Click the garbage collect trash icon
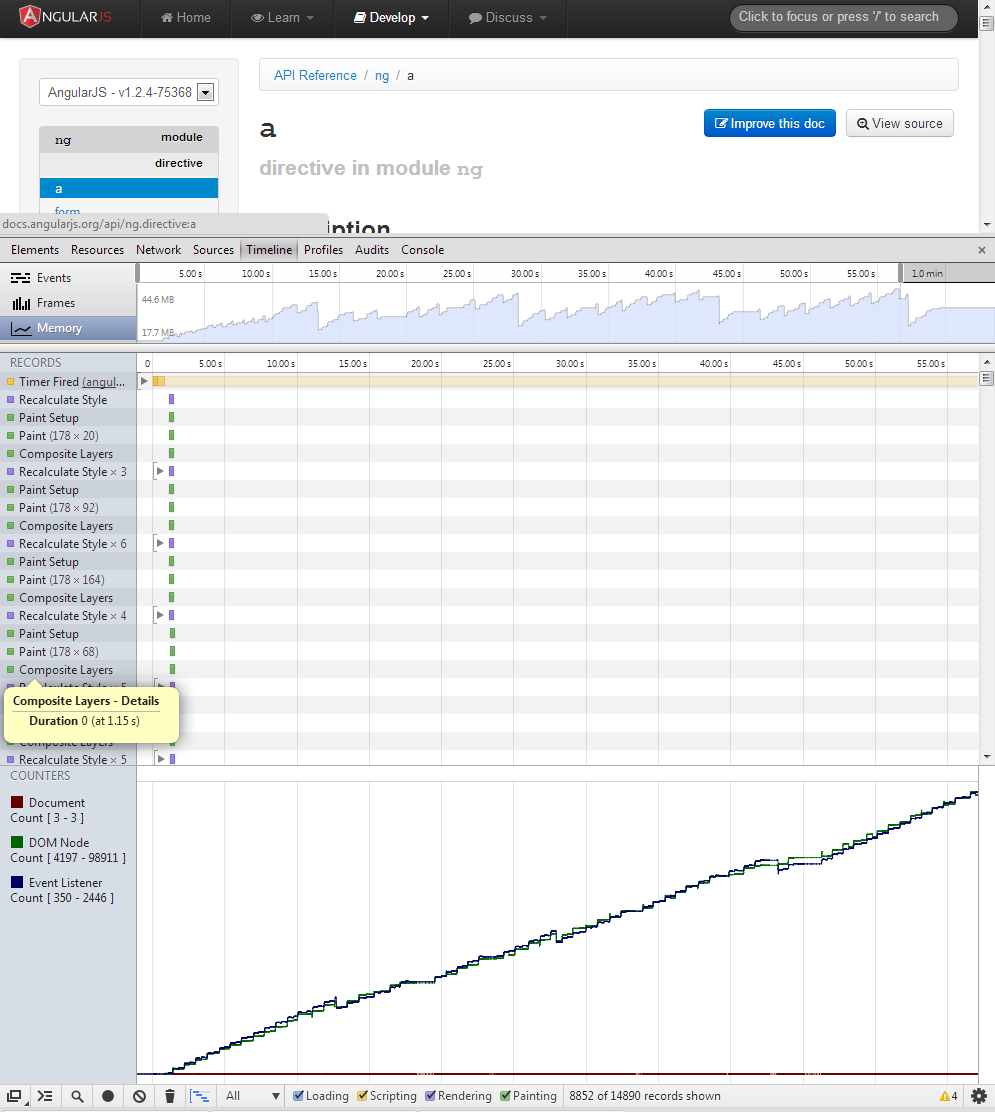995x1112 pixels. [169, 1096]
